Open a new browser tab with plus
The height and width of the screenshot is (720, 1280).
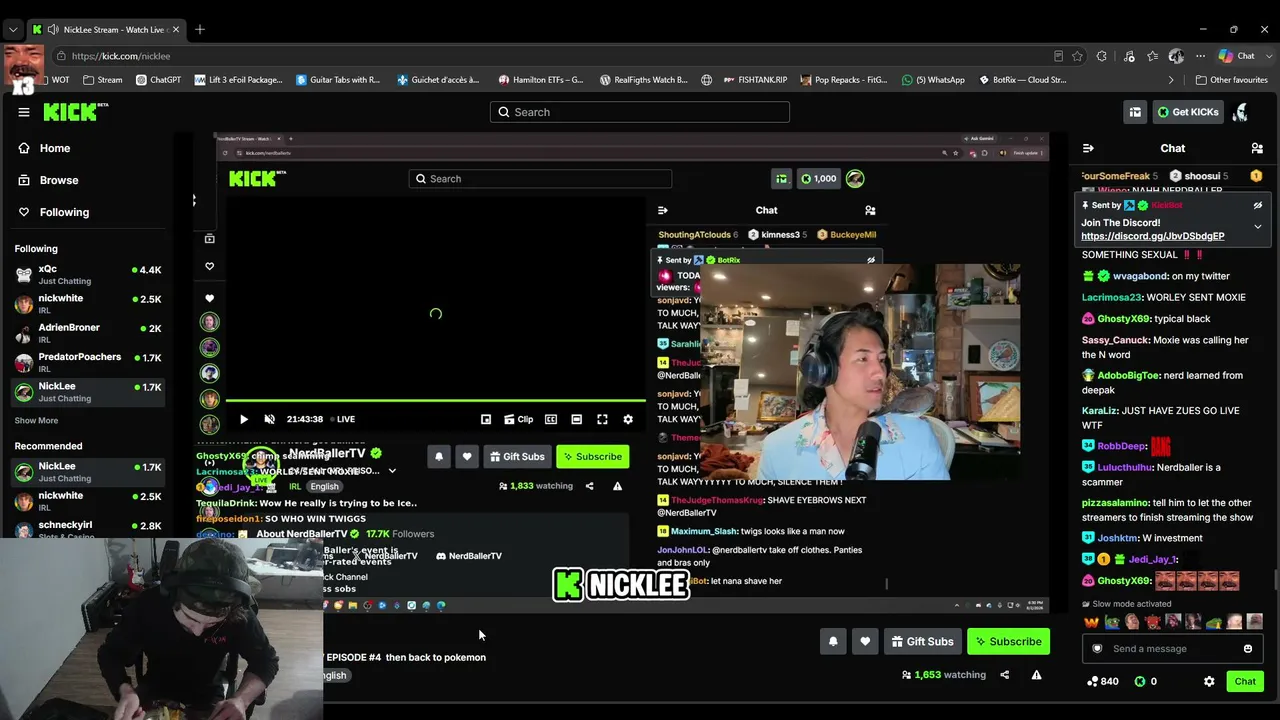200,29
